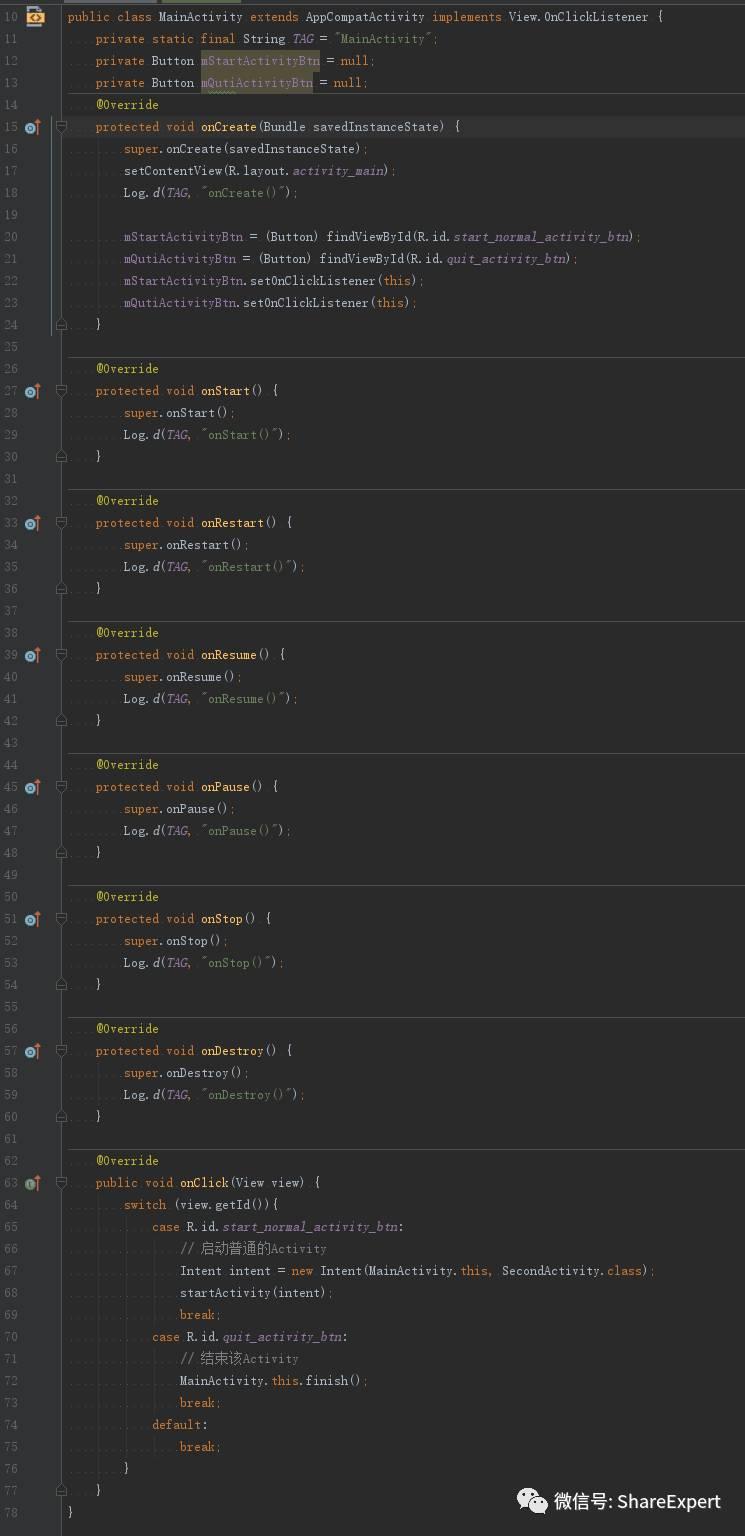Click the default: label in the switch
Image resolution: width=745 pixels, height=1536 pixels.
click(180, 1425)
